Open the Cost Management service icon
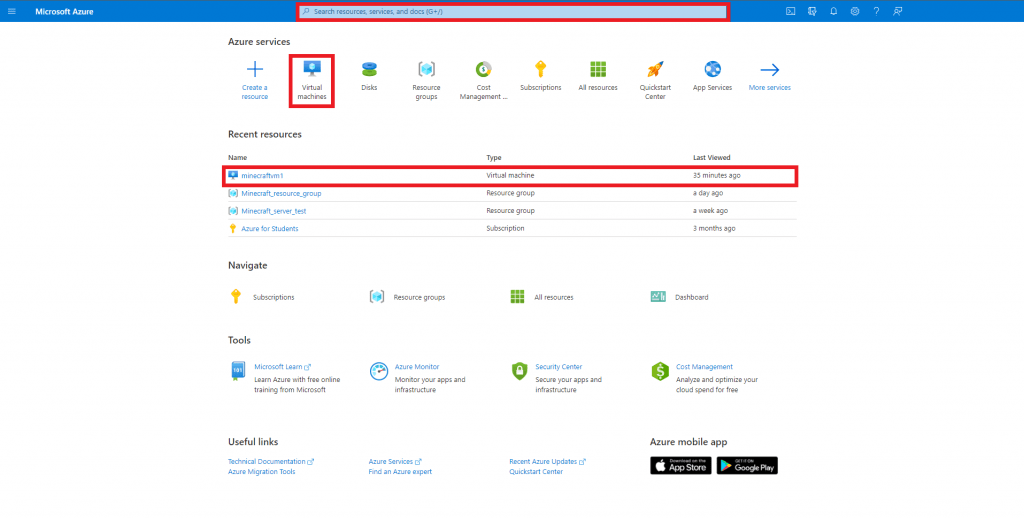 [x=483, y=70]
